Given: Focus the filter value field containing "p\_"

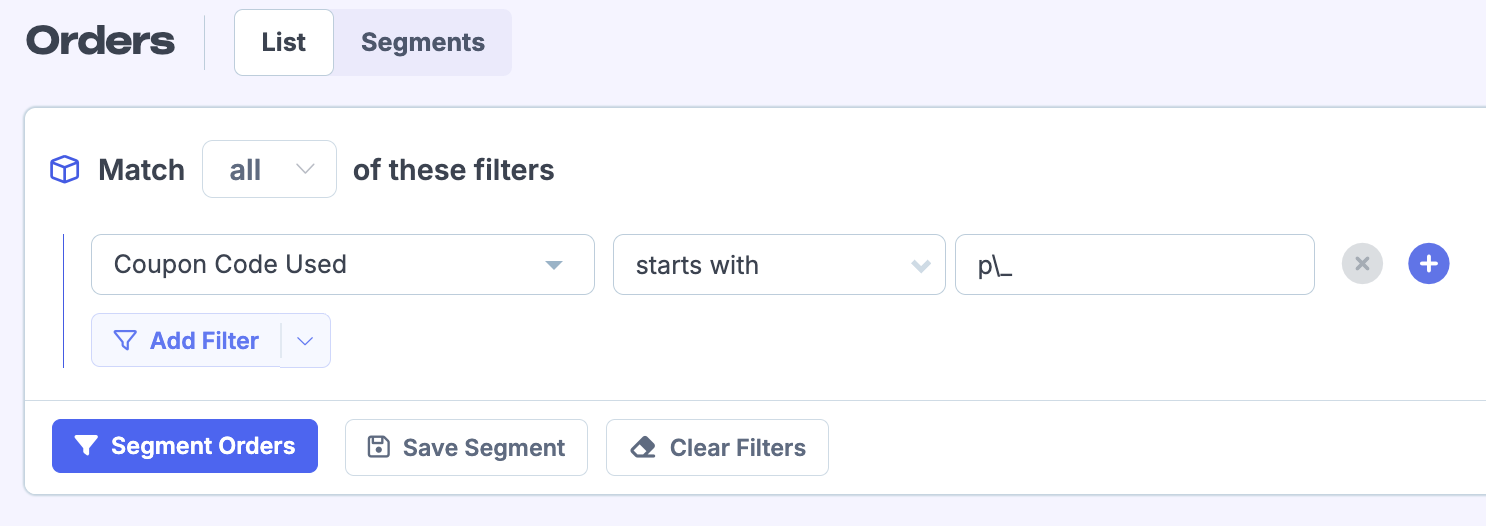Looking at the screenshot, I should (1134, 265).
